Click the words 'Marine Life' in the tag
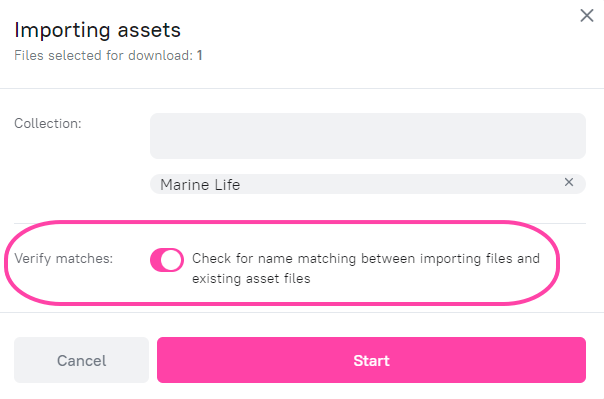The width and height of the screenshot is (604, 399). tap(200, 185)
